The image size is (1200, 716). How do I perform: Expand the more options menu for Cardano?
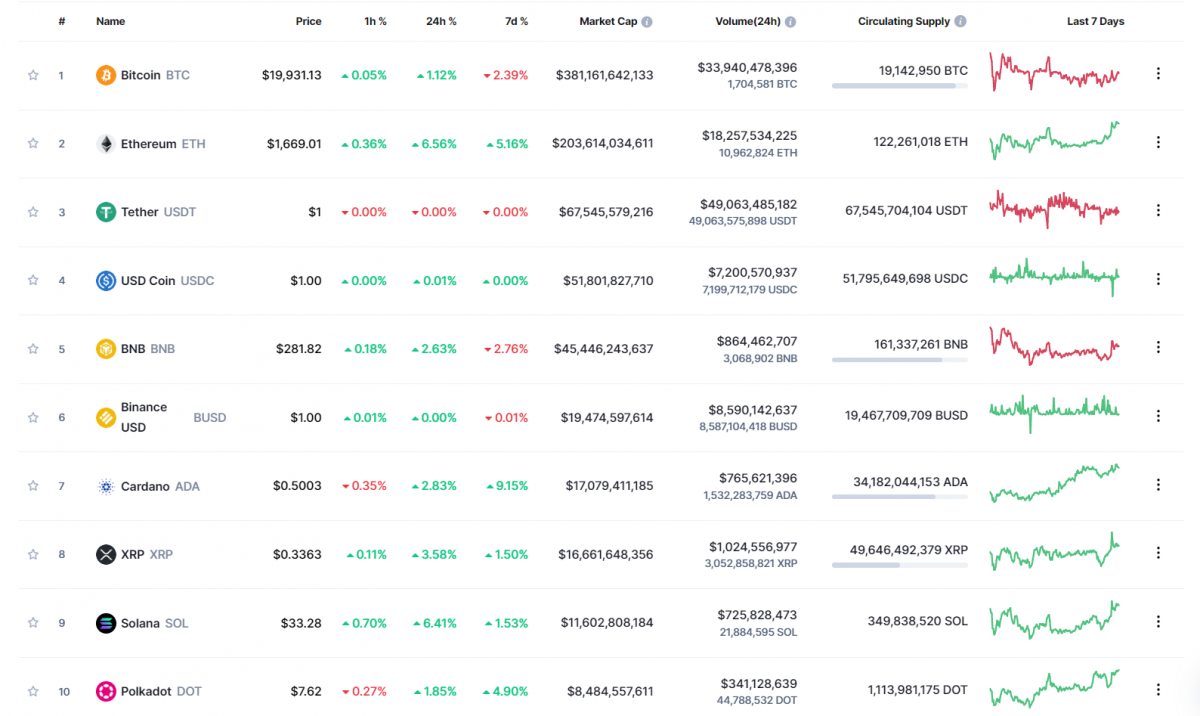(1158, 485)
